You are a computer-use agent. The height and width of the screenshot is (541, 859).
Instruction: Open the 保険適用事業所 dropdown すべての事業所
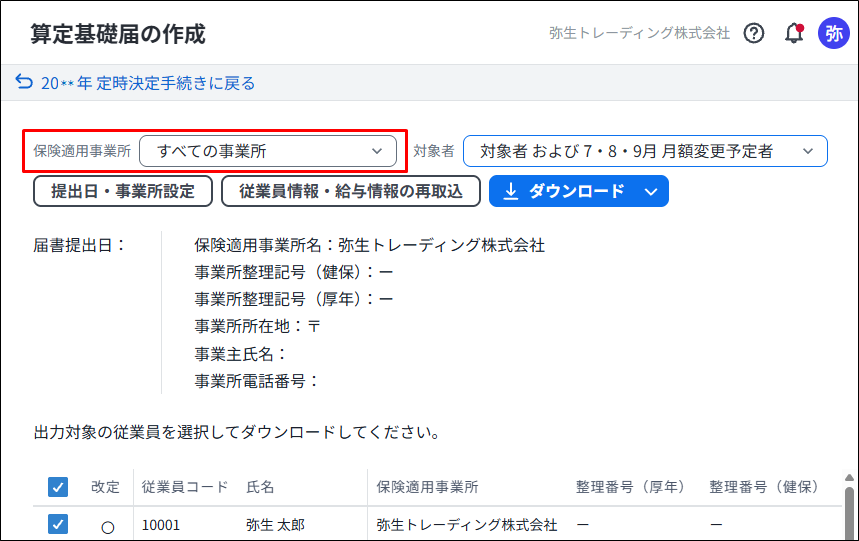[268, 151]
